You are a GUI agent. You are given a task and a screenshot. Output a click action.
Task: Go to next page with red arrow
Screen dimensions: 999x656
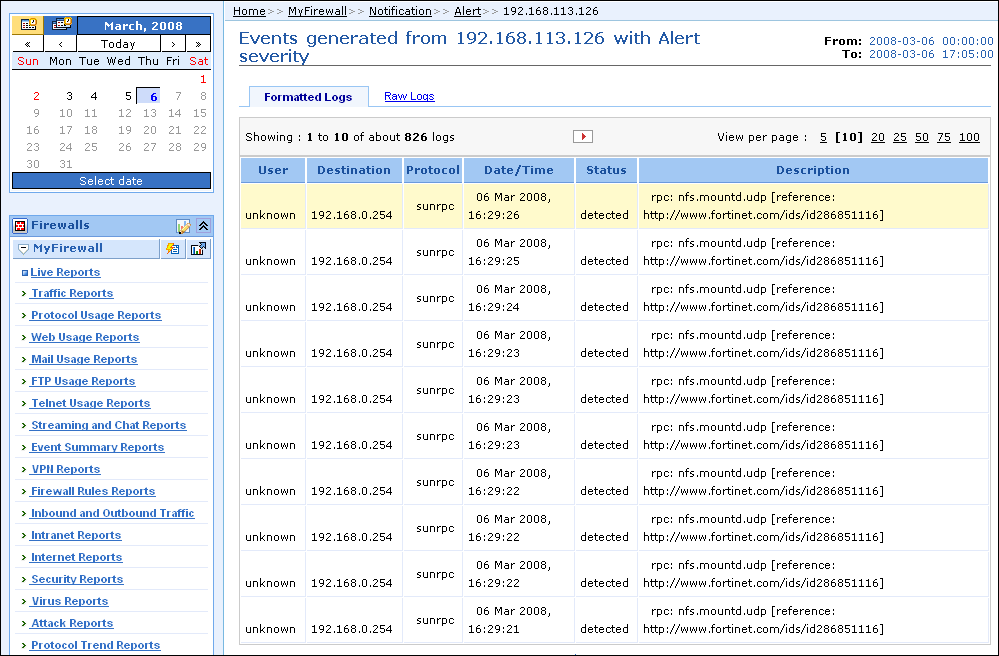click(x=582, y=137)
